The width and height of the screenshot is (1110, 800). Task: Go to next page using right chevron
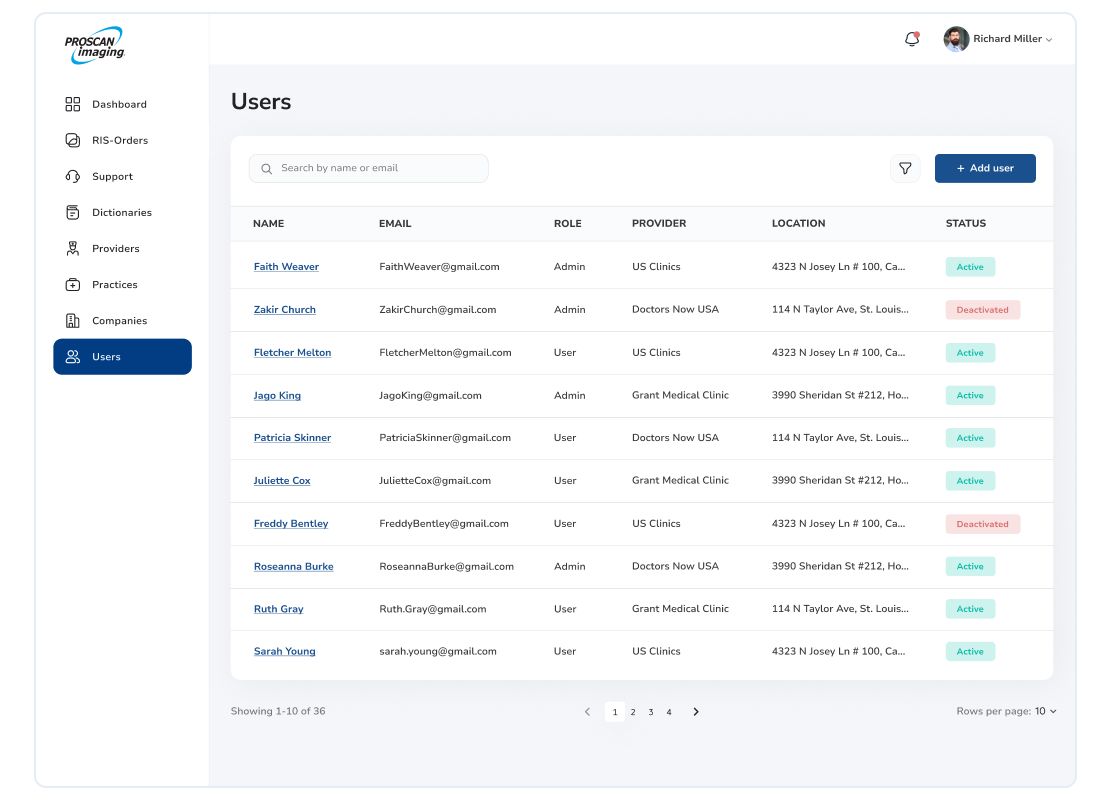tap(696, 712)
